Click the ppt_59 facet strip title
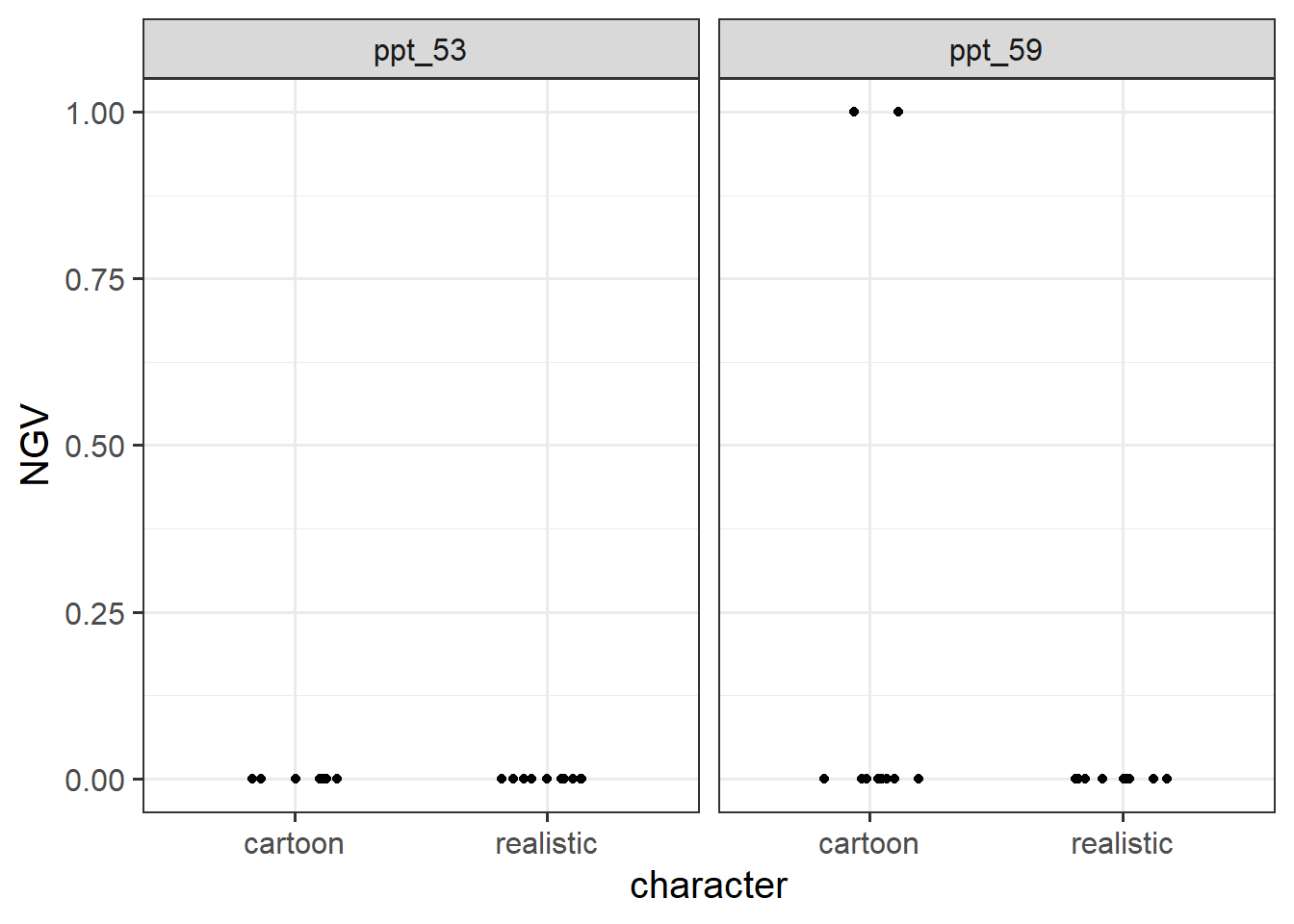This screenshot has width=1294, height=924. tap(996, 50)
